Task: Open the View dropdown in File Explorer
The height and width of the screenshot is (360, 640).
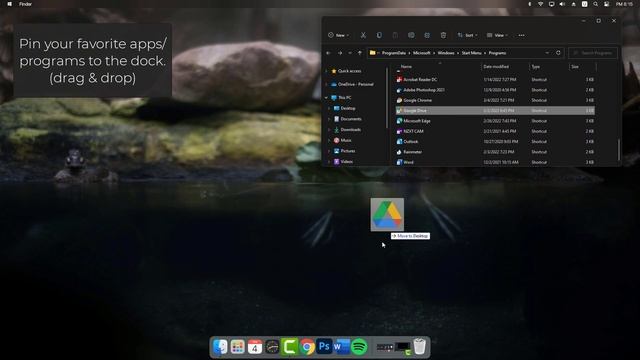Action: point(497,36)
